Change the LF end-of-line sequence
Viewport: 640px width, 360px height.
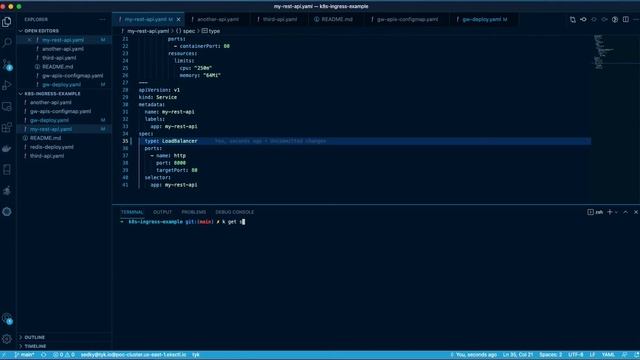[592, 355]
